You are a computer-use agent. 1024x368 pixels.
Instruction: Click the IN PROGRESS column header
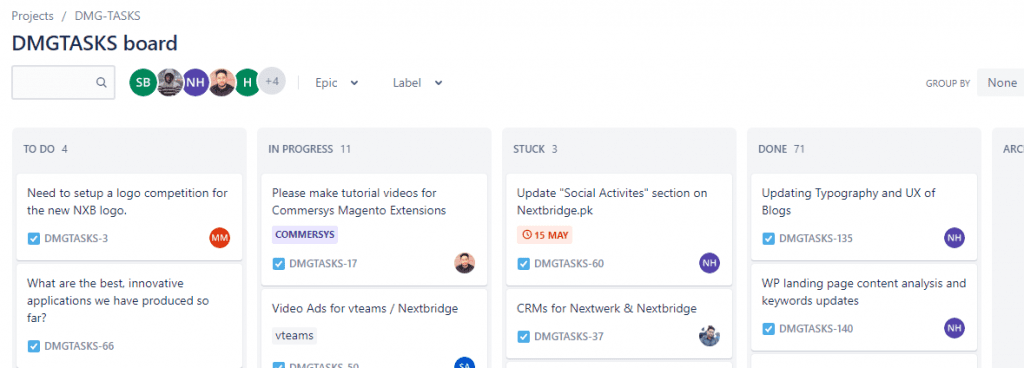pos(310,149)
